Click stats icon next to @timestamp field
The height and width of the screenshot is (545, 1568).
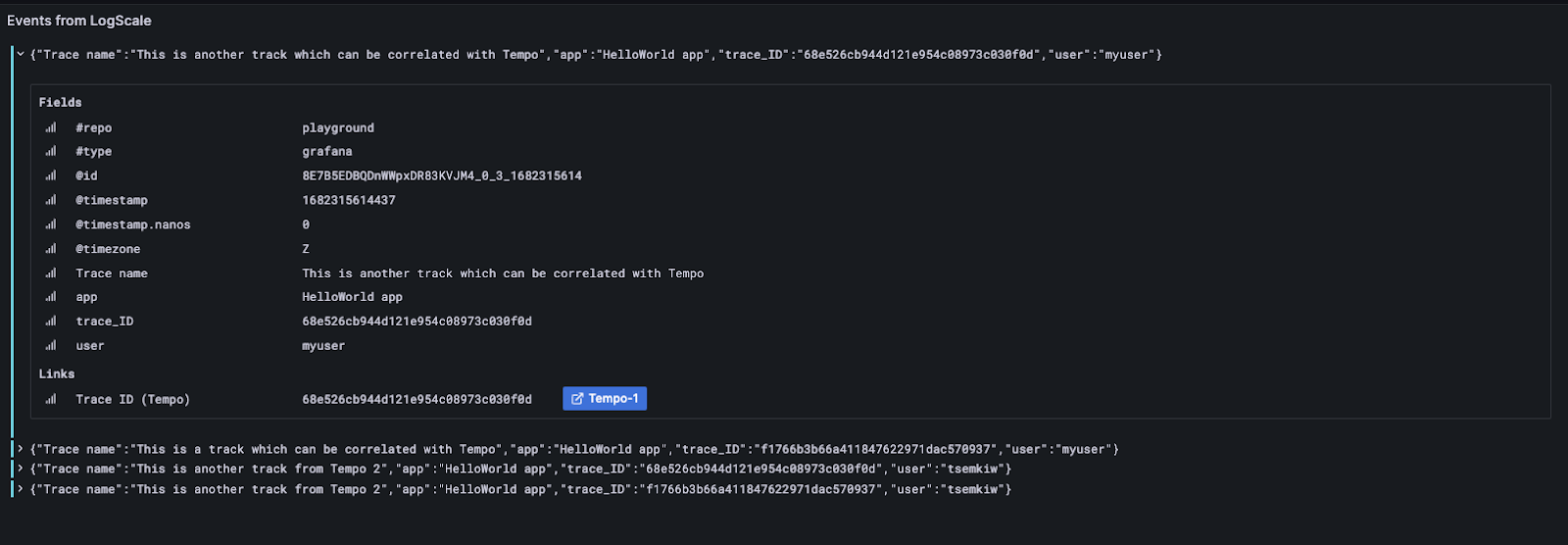(51, 200)
